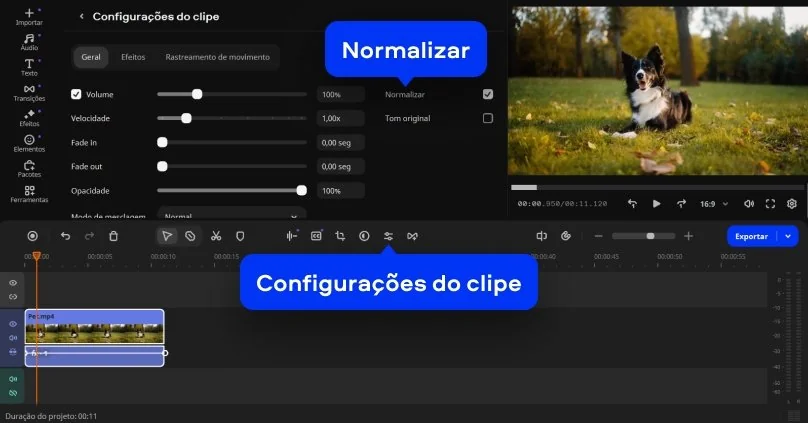Click the audio detach icon near zoom controls
Image resolution: width=808 pixels, height=423 pixels.
[542, 236]
